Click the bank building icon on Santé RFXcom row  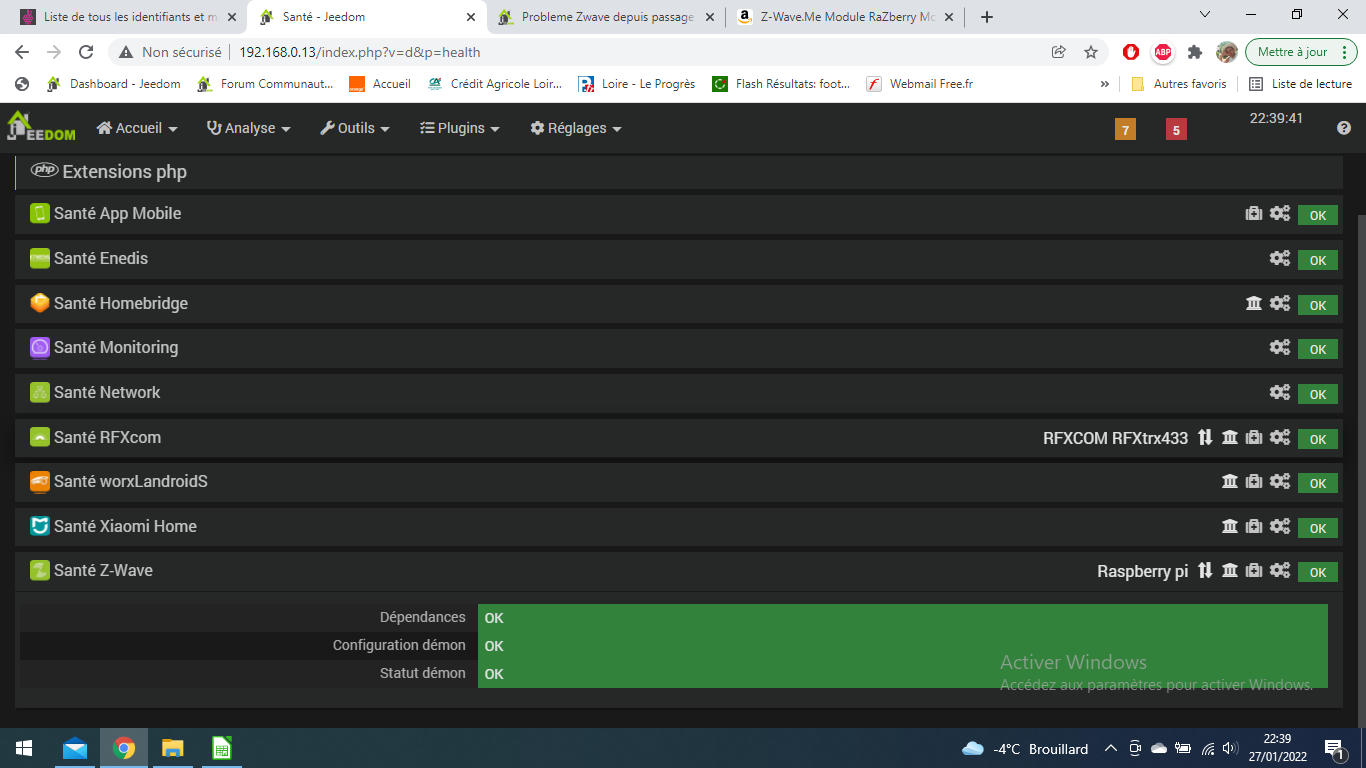[1230, 437]
